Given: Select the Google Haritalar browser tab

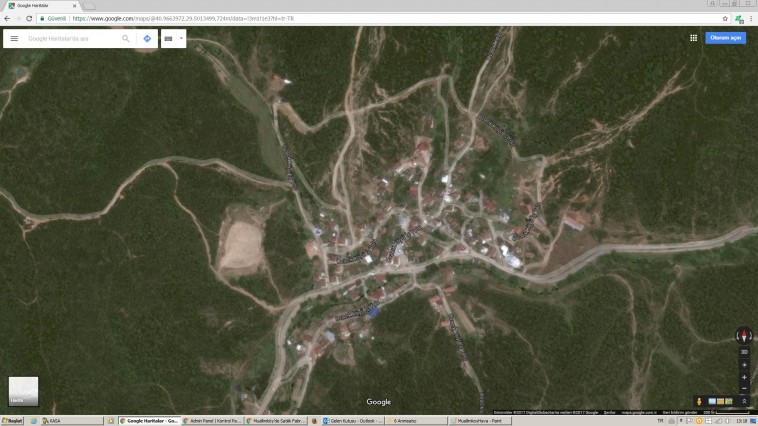Looking at the screenshot, I should point(40,6).
